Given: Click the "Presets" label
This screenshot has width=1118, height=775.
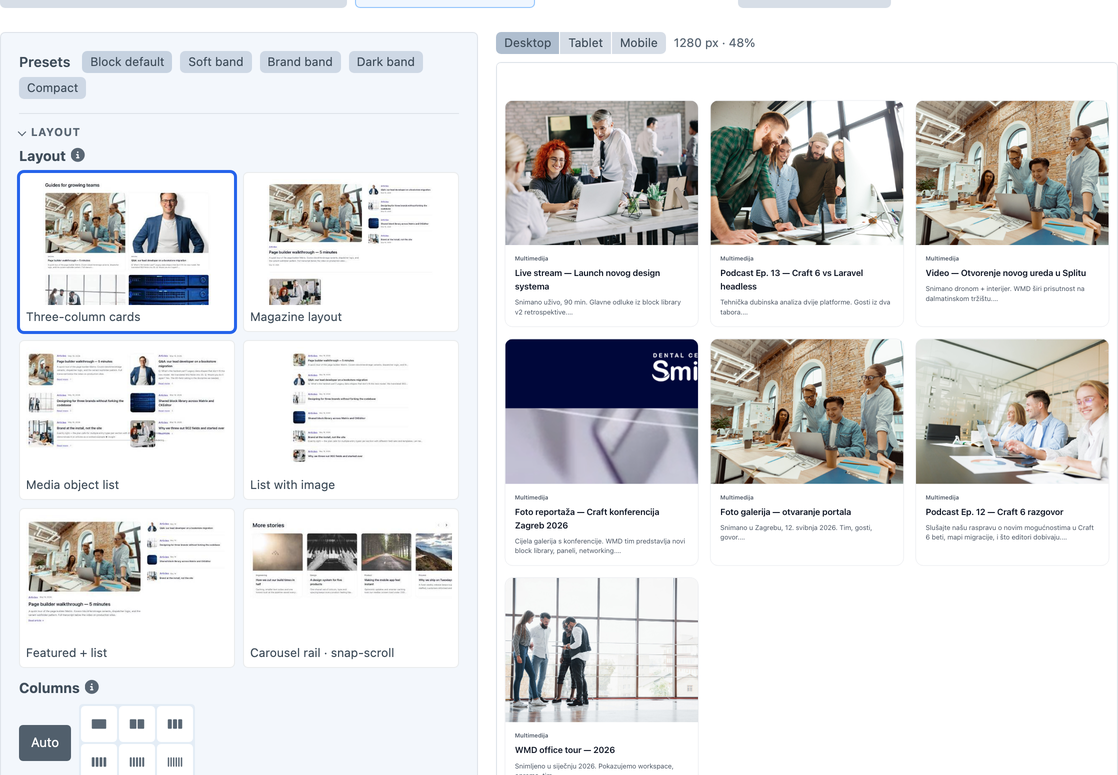Looking at the screenshot, I should click(x=45, y=62).
